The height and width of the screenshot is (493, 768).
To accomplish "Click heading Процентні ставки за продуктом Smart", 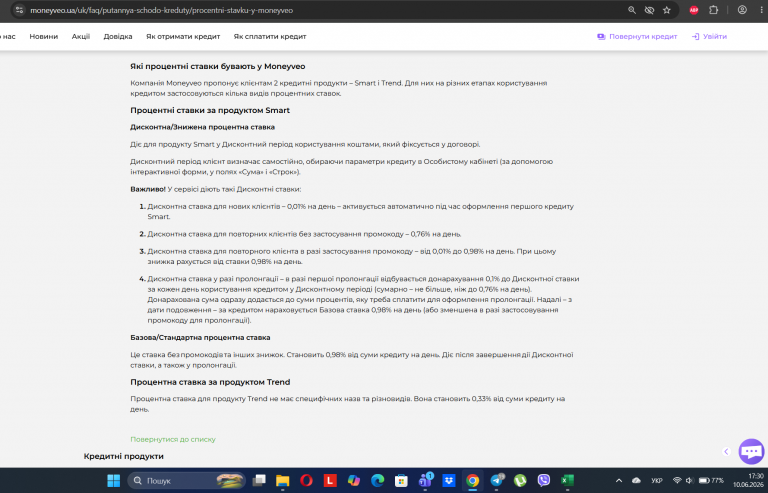I will click(210, 110).
